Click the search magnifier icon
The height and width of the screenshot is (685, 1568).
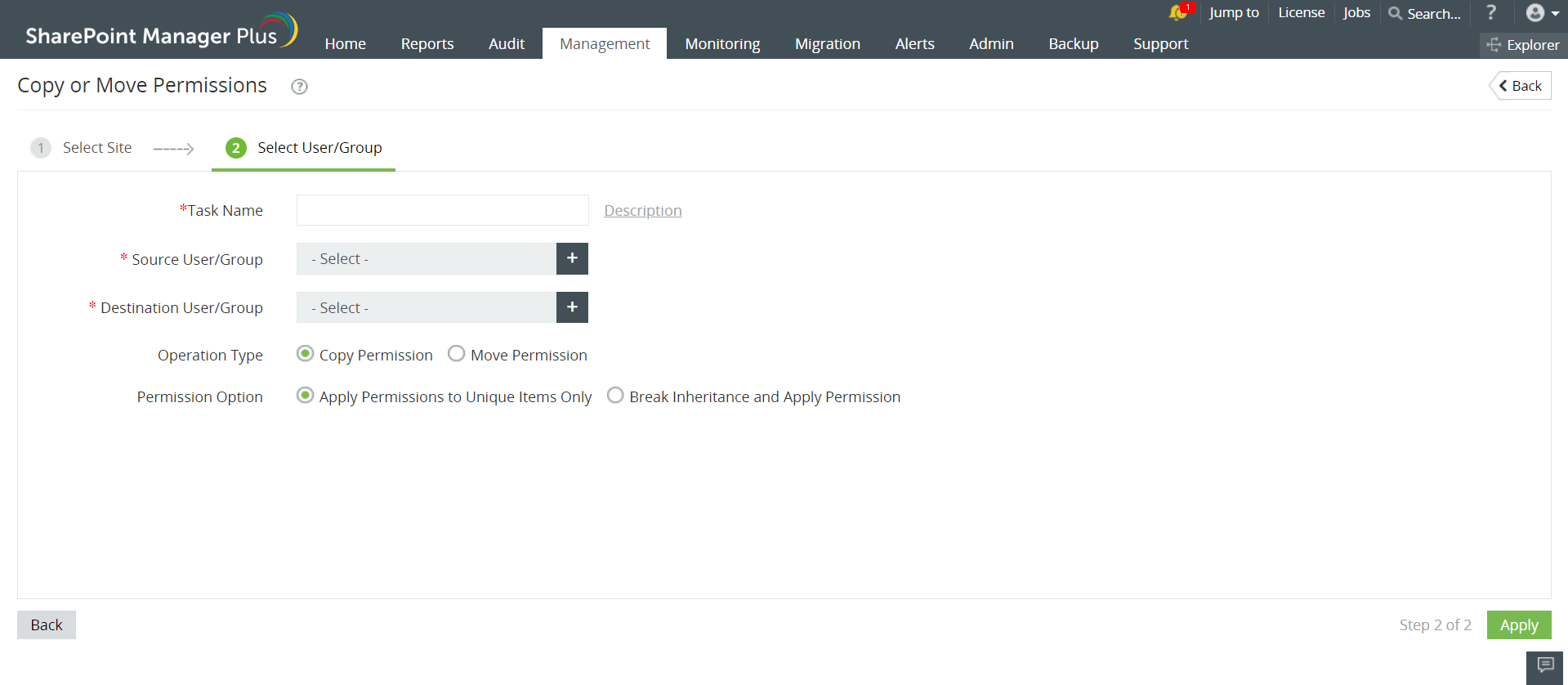point(1396,13)
